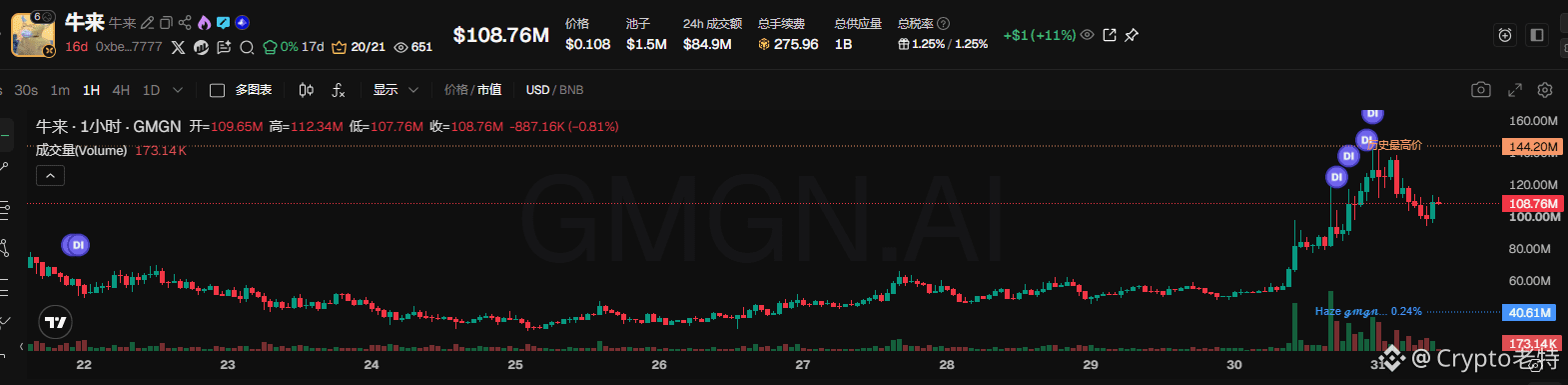Viewport: 1568px width, 385px height.
Task: Open chart settings with the gear icon
Action: point(1545,90)
